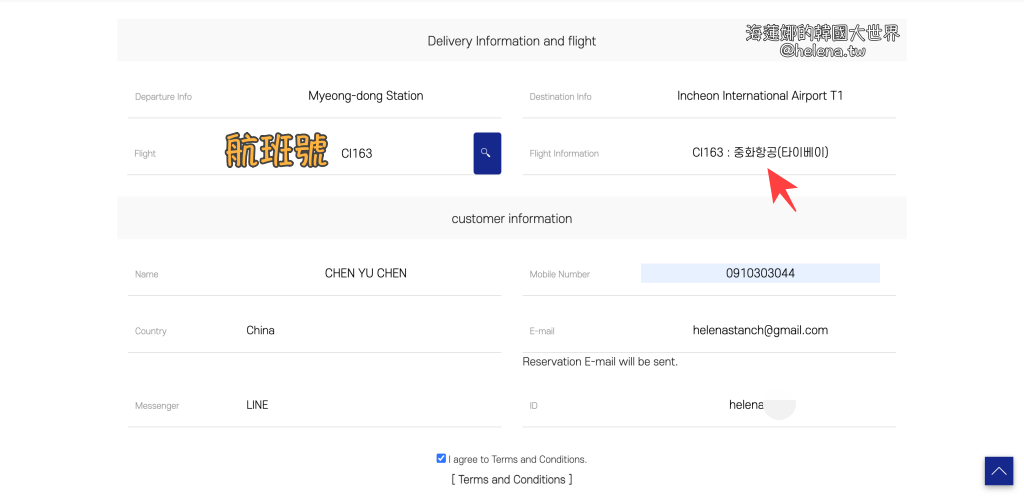Click the E-mail input field
Screen dimensions: 1024x498
coord(760,330)
